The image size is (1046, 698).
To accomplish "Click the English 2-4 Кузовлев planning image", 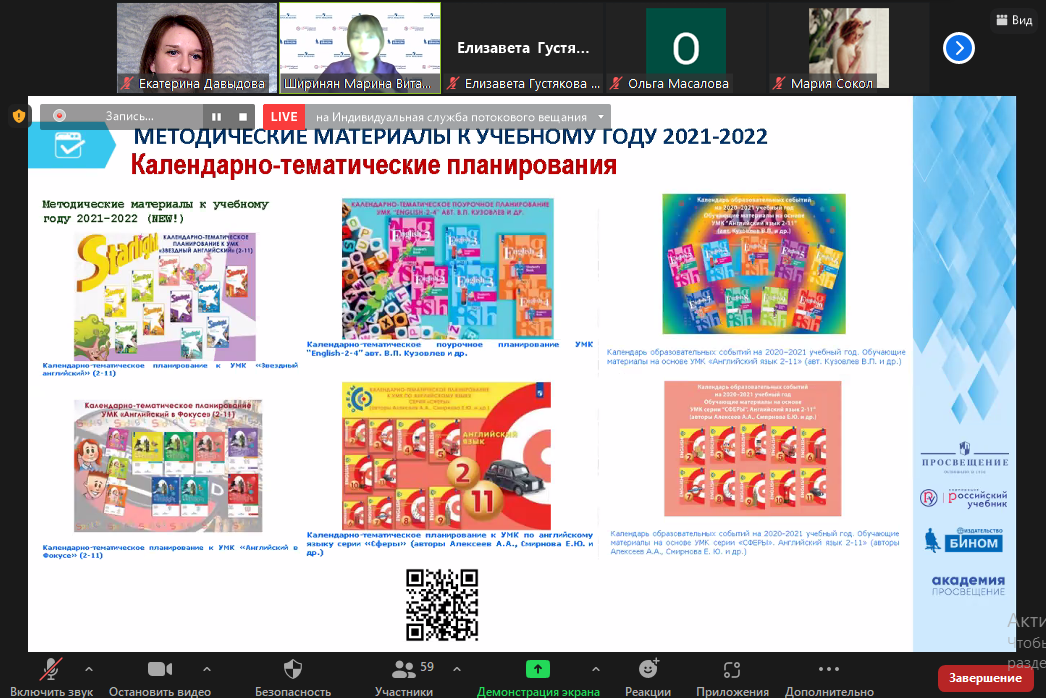I will pyautogui.click(x=448, y=268).
